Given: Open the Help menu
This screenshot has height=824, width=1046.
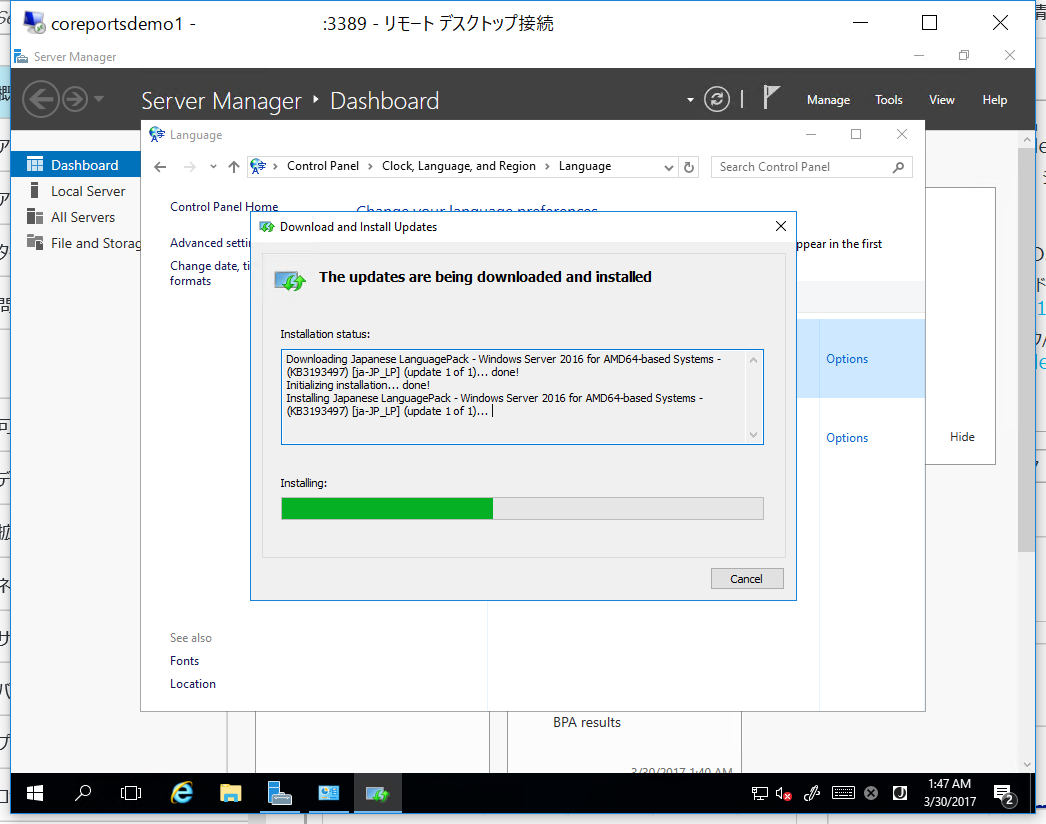Looking at the screenshot, I should (995, 99).
